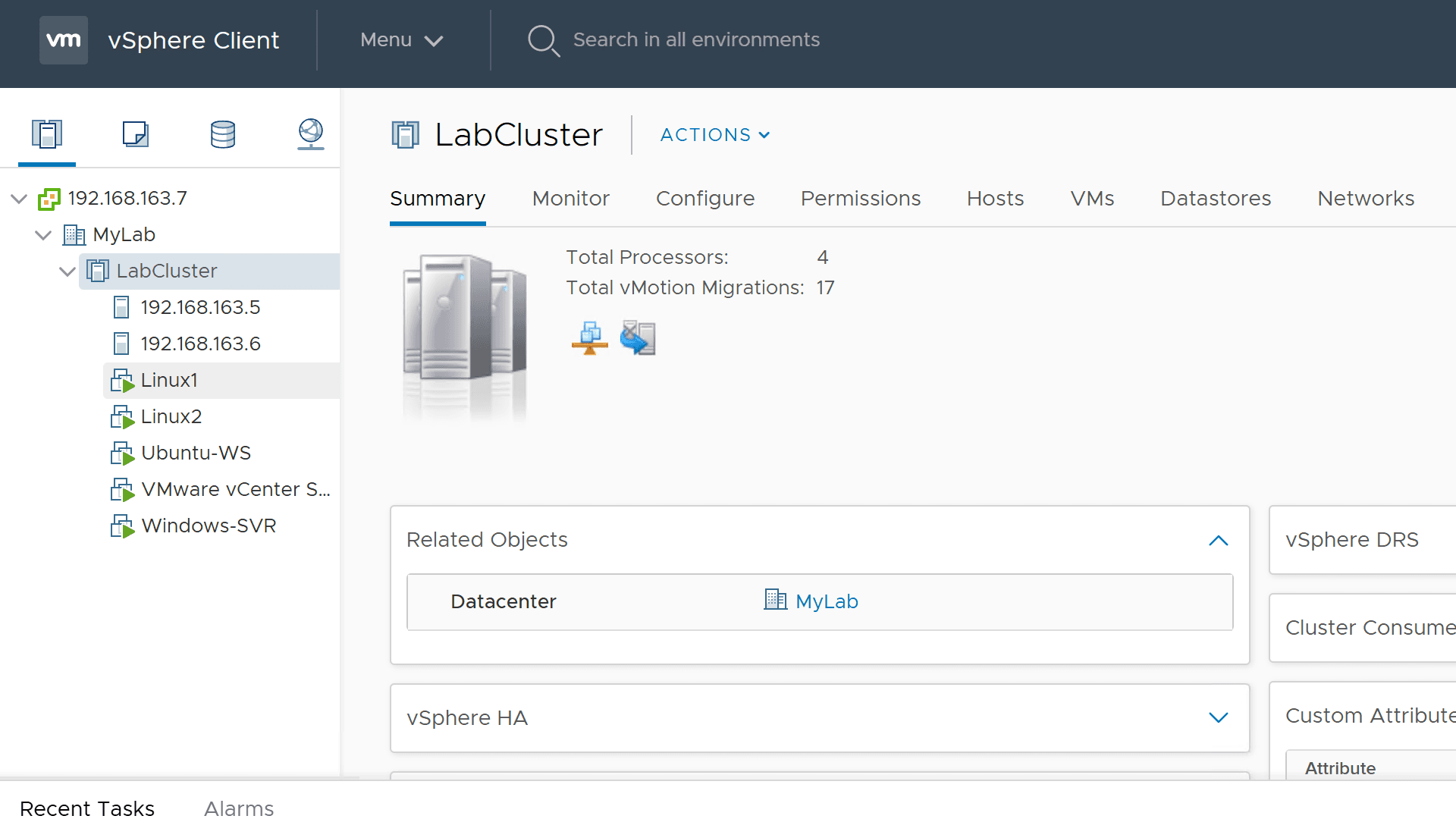Open the ACTIONS dropdown for LabCluster
This screenshot has height=819, width=1456.
click(x=715, y=135)
